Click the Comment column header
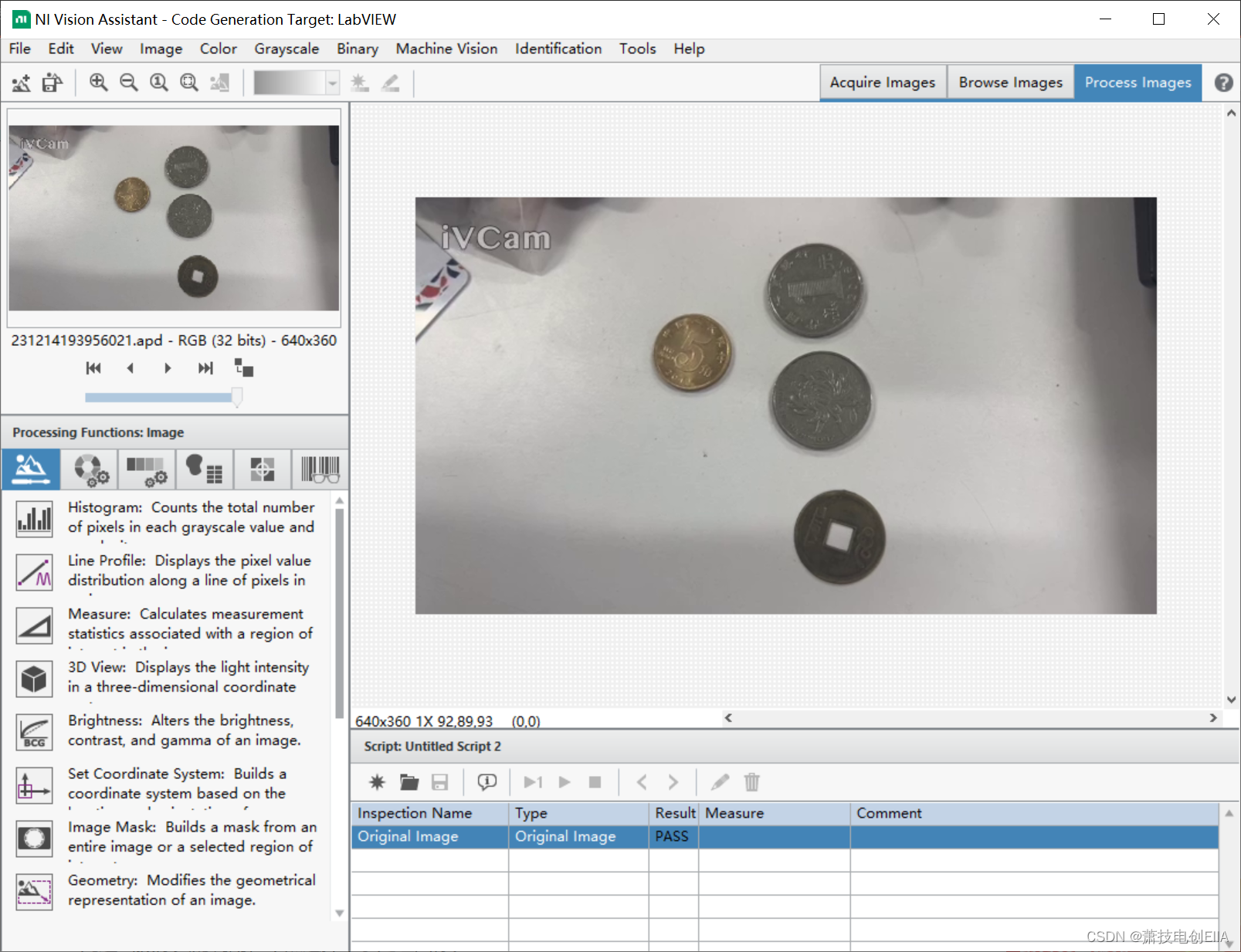Screen dimensions: 1241x952 [1034, 813]
